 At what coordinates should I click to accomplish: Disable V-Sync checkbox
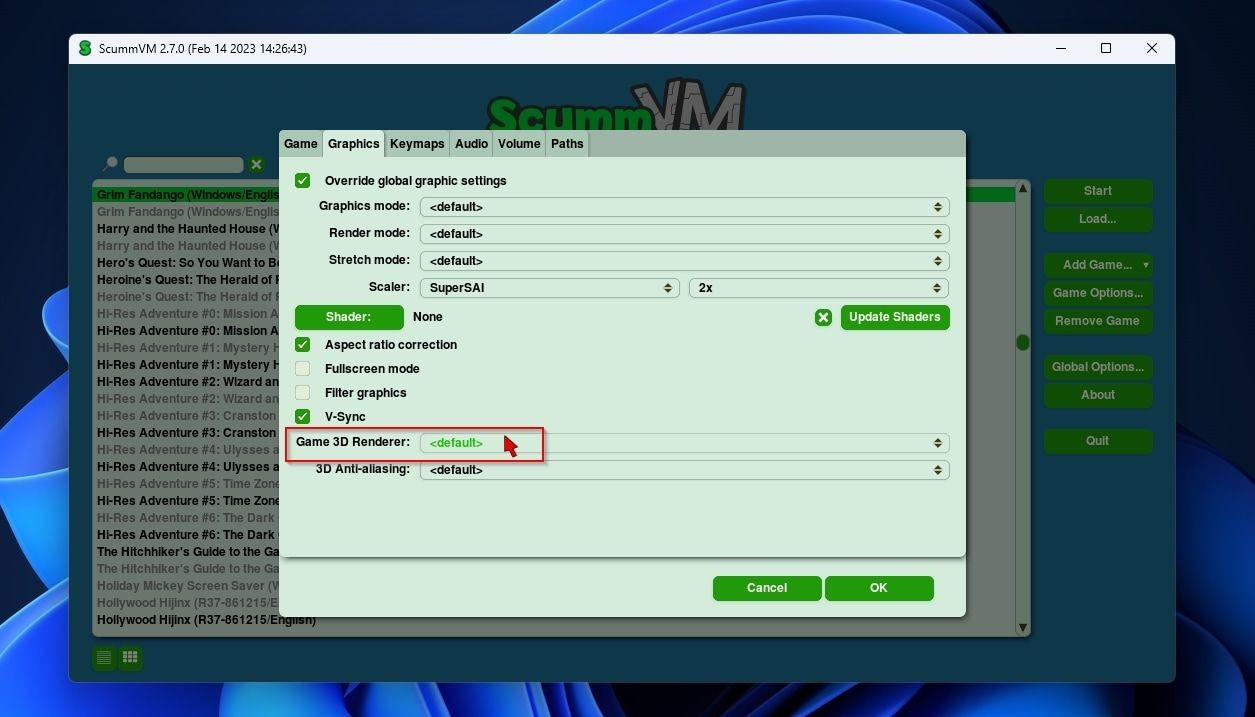[303, 417]
